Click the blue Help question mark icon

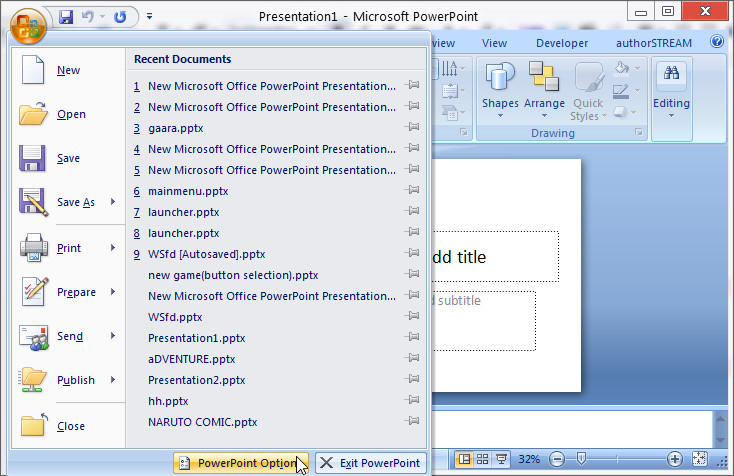click(717, 42)
